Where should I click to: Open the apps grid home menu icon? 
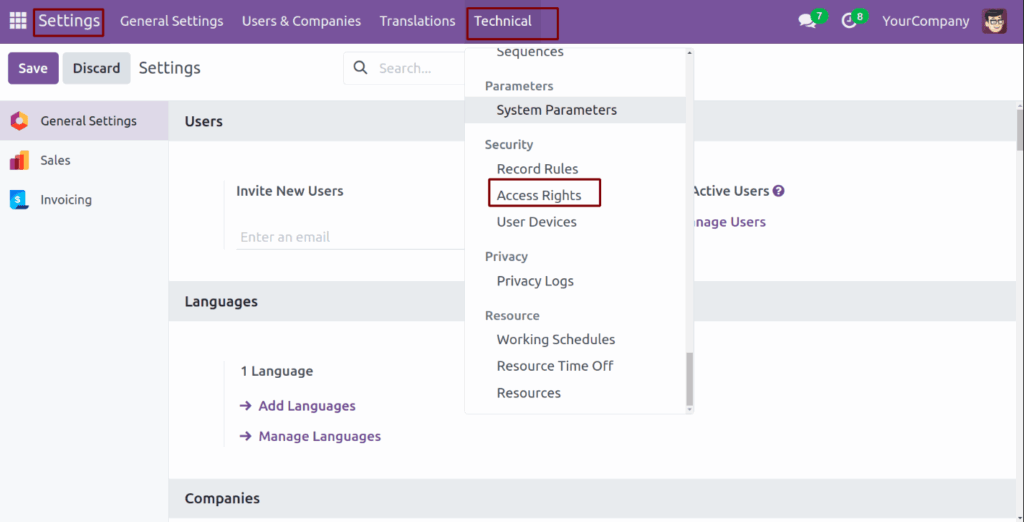pyautogui.click(x=18, y=21)
